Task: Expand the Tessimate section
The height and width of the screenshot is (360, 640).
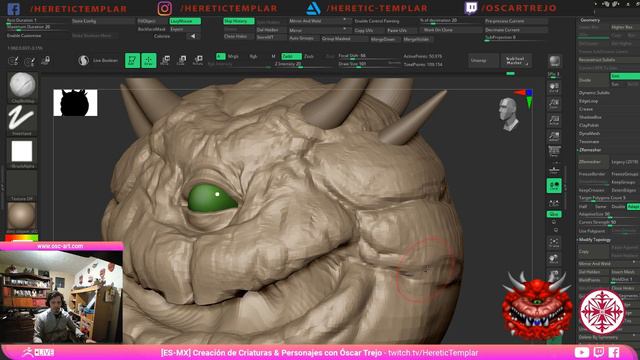Action: click(x=589, y=142)
